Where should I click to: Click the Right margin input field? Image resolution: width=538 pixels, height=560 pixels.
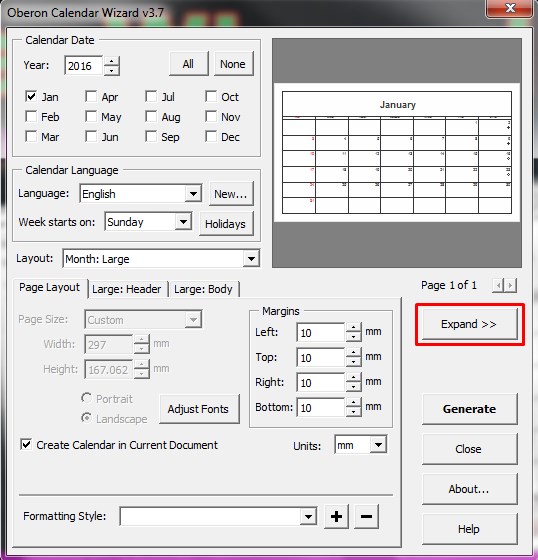tap(321, 382)
